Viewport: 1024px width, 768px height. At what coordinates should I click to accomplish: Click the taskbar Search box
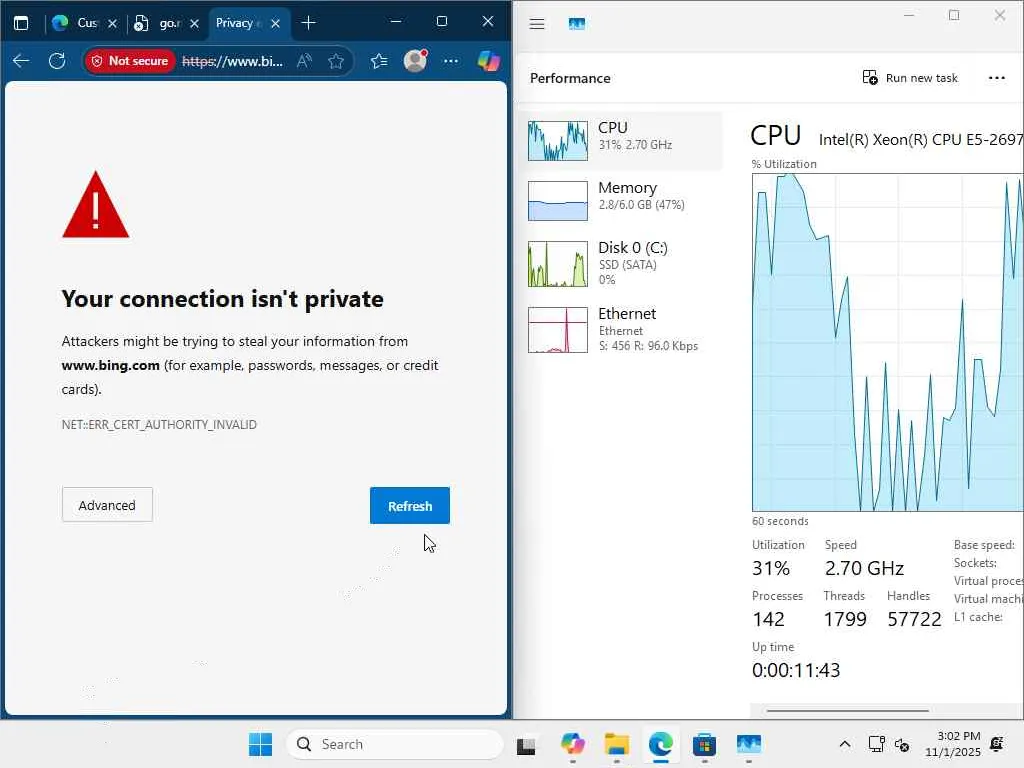click(x=394, y=744)
